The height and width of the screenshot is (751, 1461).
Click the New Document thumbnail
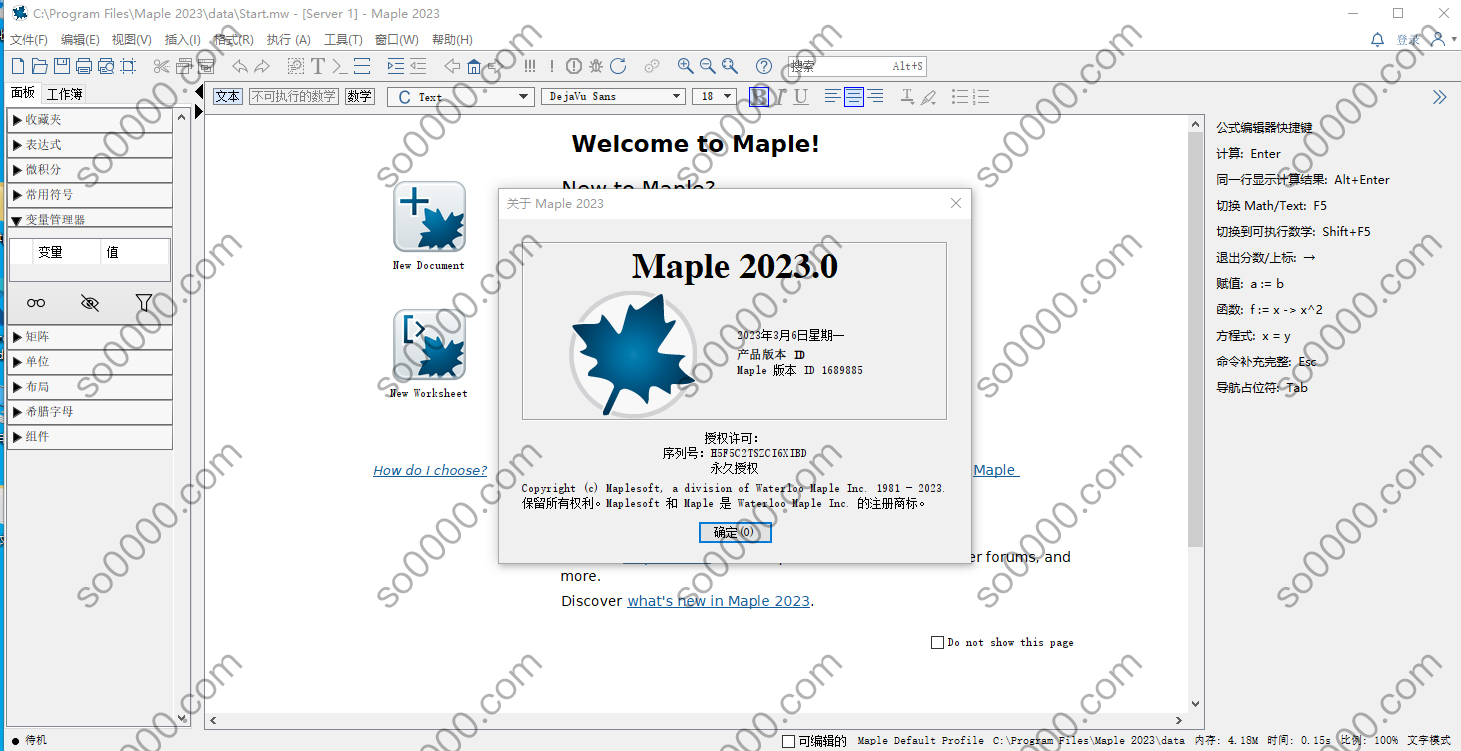point(429,217)
